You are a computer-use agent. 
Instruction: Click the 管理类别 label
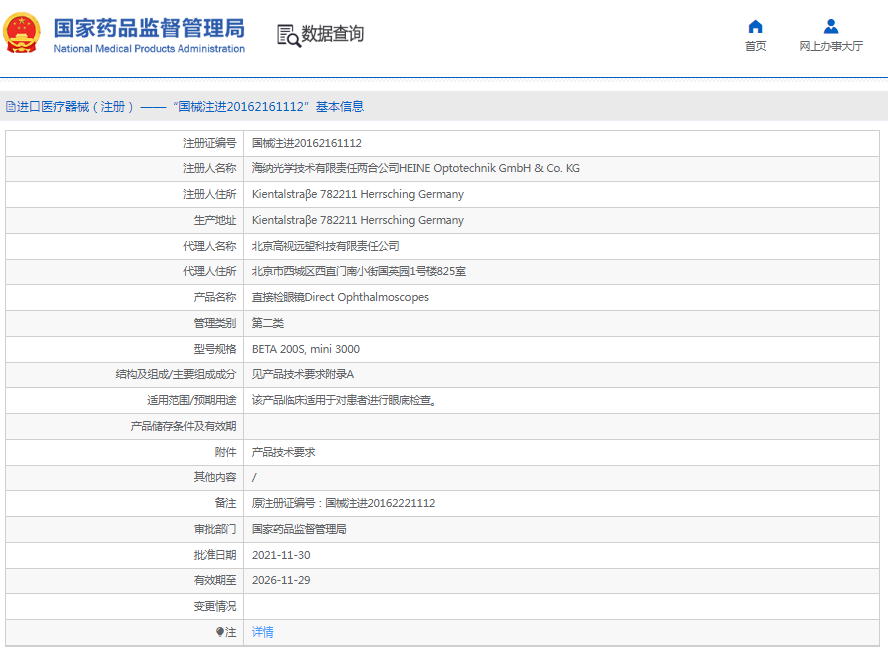pos(215,323)
